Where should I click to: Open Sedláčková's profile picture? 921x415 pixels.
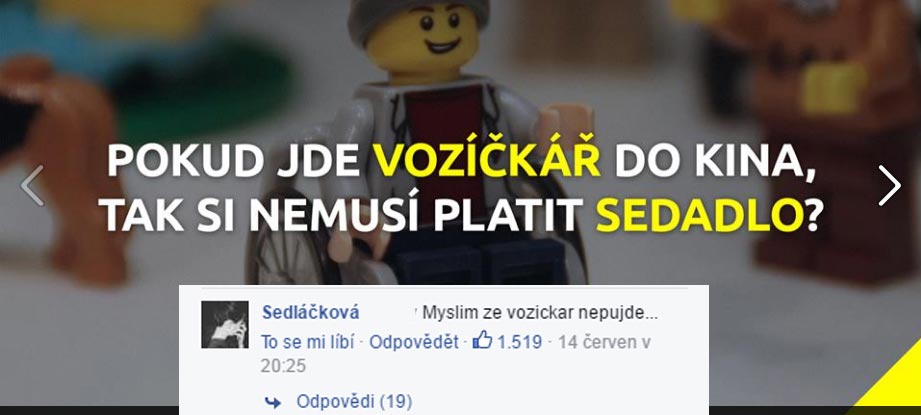(x=225, y=325)
